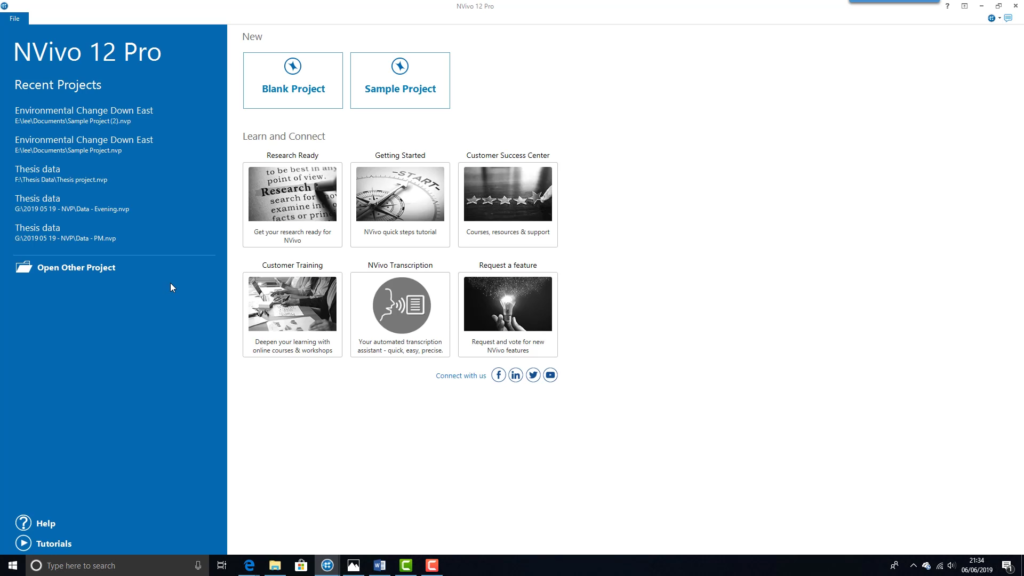This screenshot has height=576, width=1024.
Task: Open the File tab
Action: tap(14, 18)
